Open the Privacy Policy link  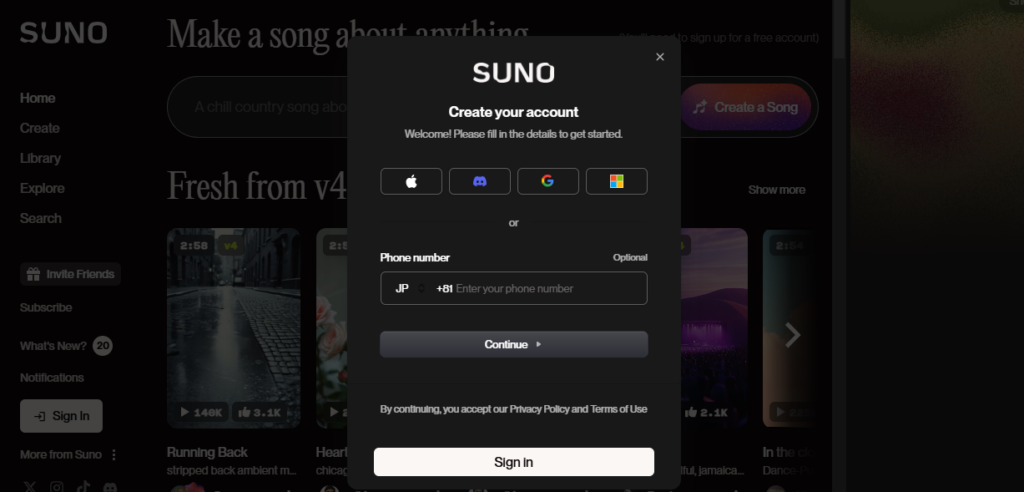(539, 409)
